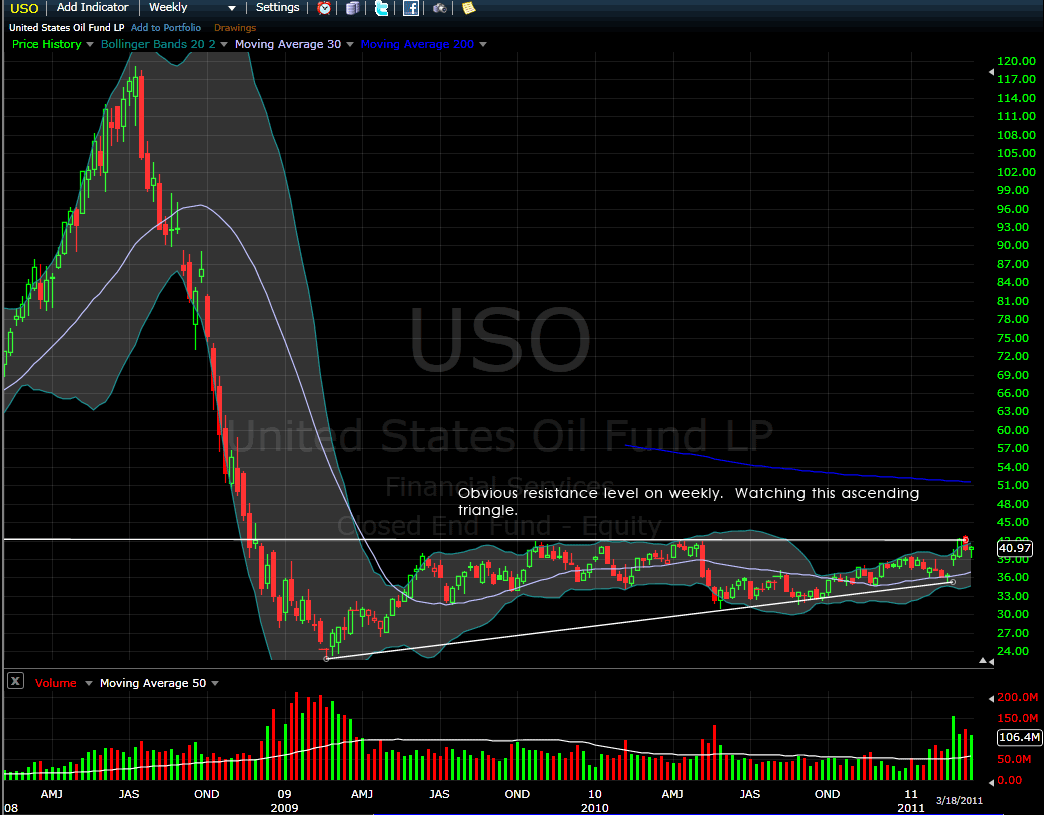The height and width of the screenshot is (815, 1044).
Task: Expand the Price History options arrow
Action: [x=90, y=44]
